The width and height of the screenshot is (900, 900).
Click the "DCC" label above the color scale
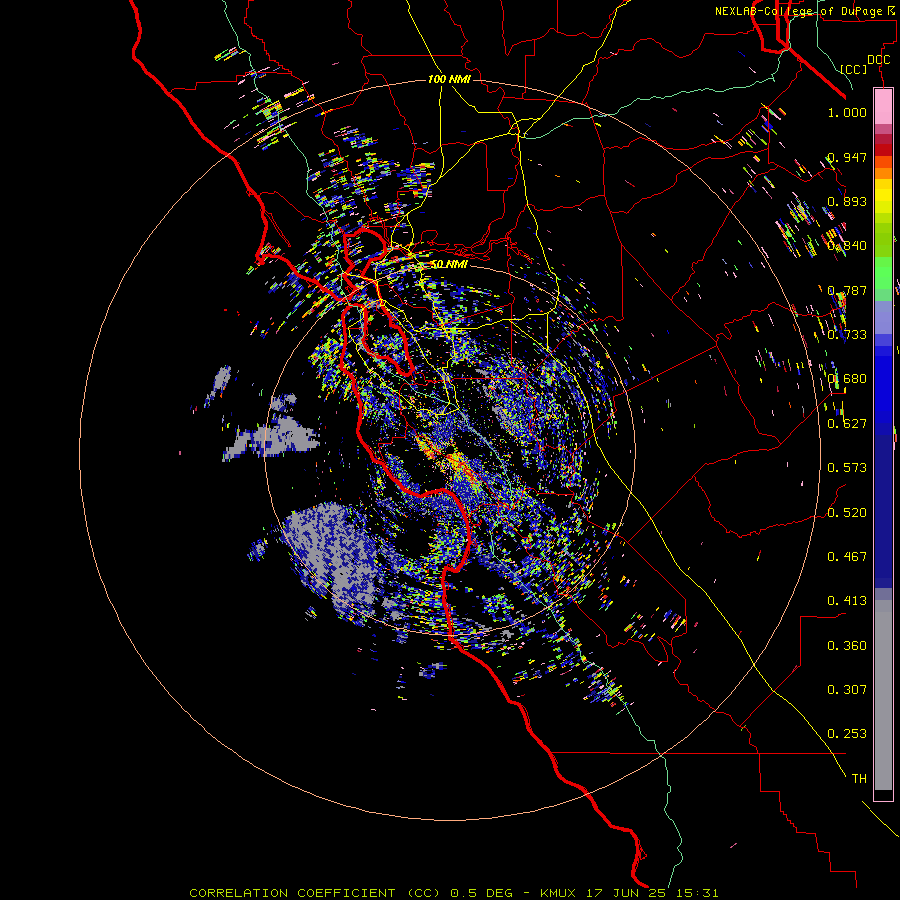tap(879, 60)
